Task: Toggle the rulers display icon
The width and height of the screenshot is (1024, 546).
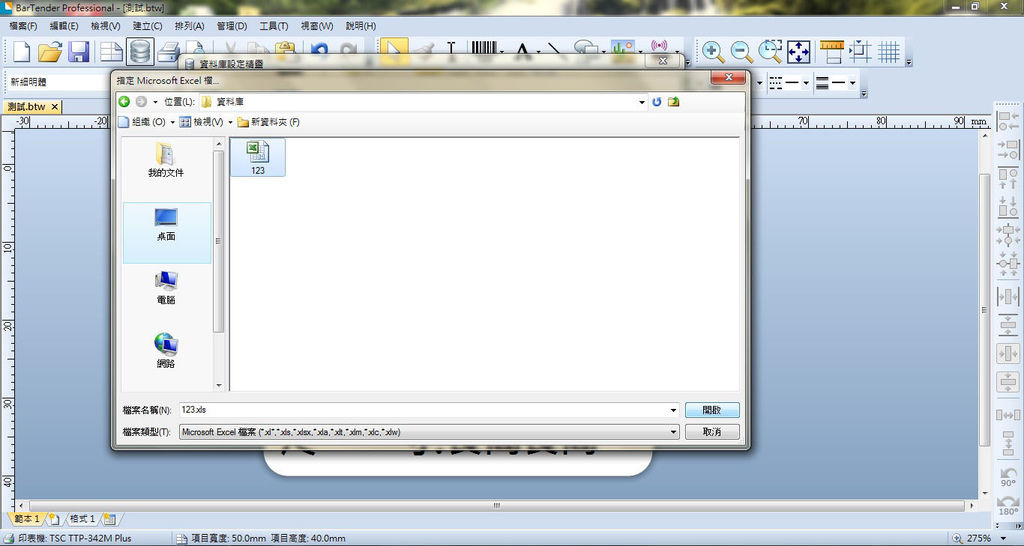Action: tap(832, 52)
